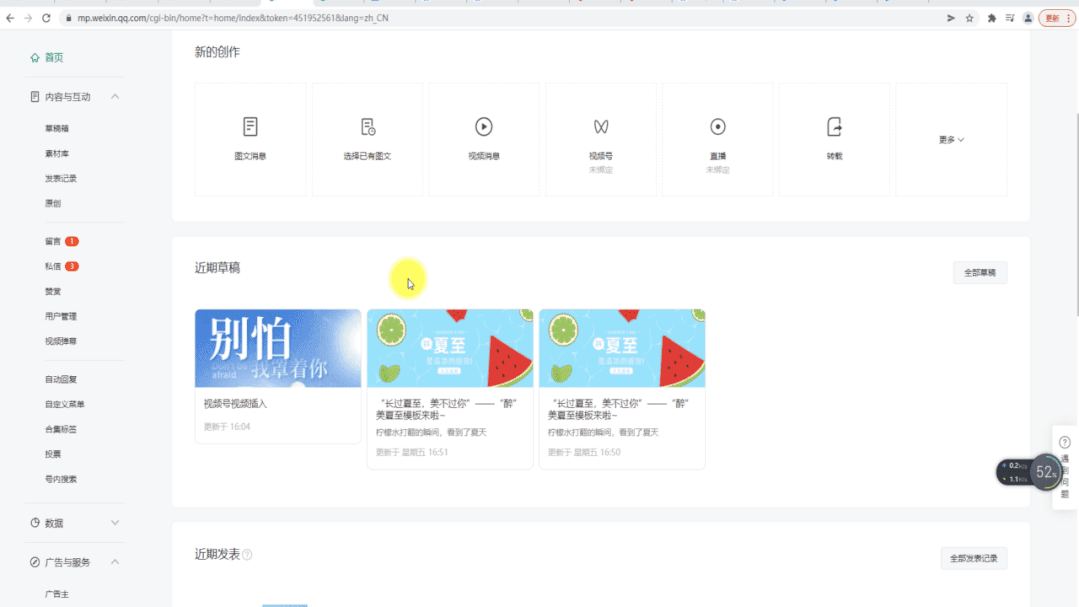Click the site lock icon in address bar
Screen dimensions: 1079x607
[x=68, y=18]
